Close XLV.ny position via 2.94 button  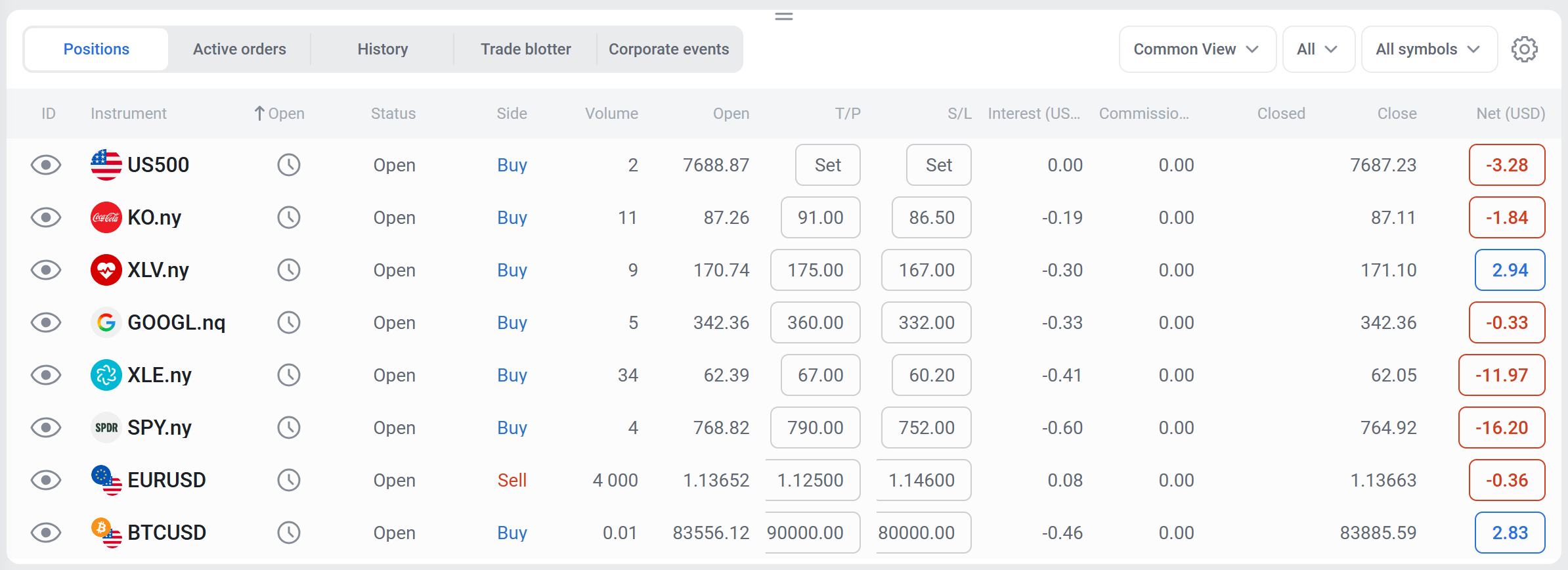coord(1510,270)
